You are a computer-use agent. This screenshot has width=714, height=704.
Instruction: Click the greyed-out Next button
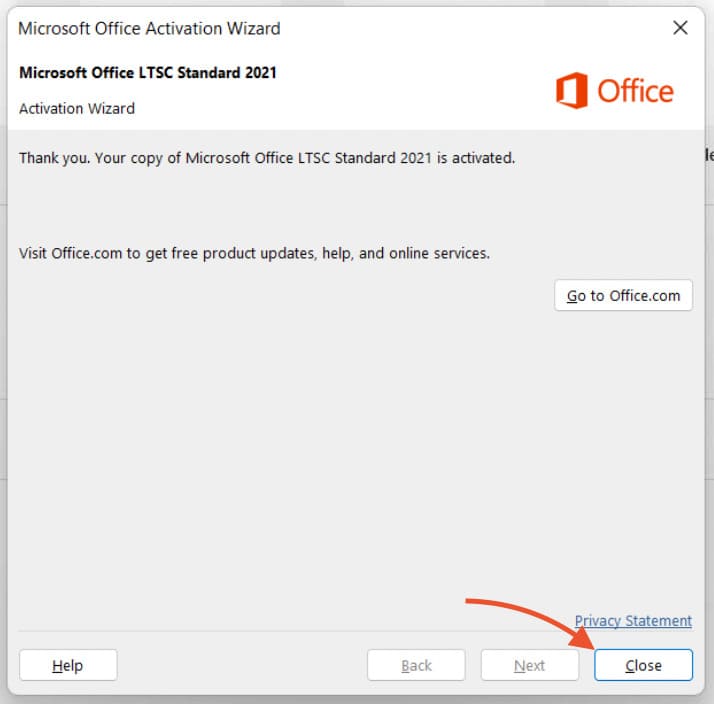point(530,665)
